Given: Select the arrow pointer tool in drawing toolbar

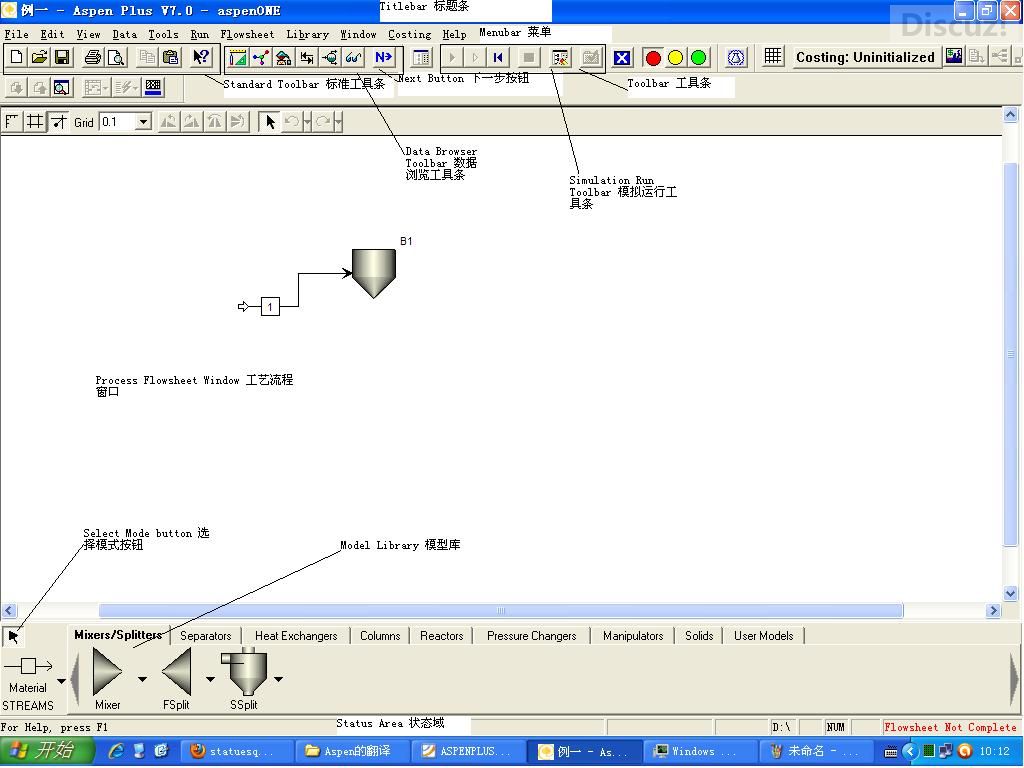Looking at the screenshot, I should (270, 121).
